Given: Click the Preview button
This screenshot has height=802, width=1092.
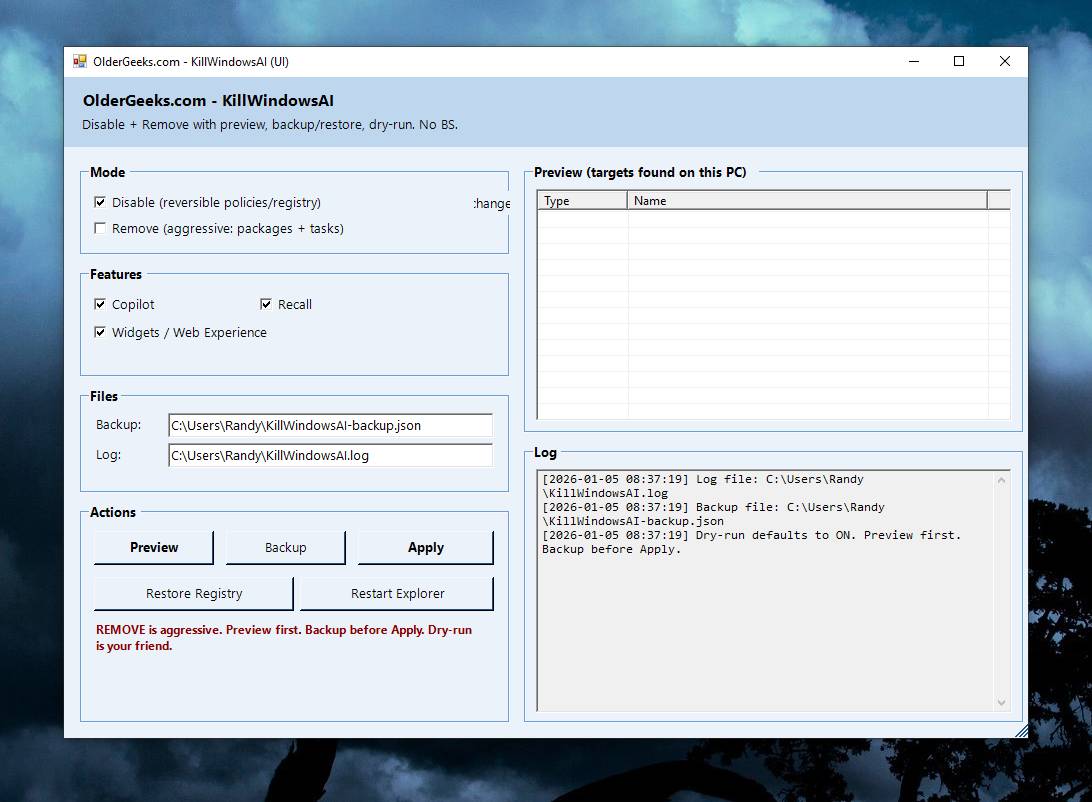Looking at the screenshot, I should [x=152, y=547].
